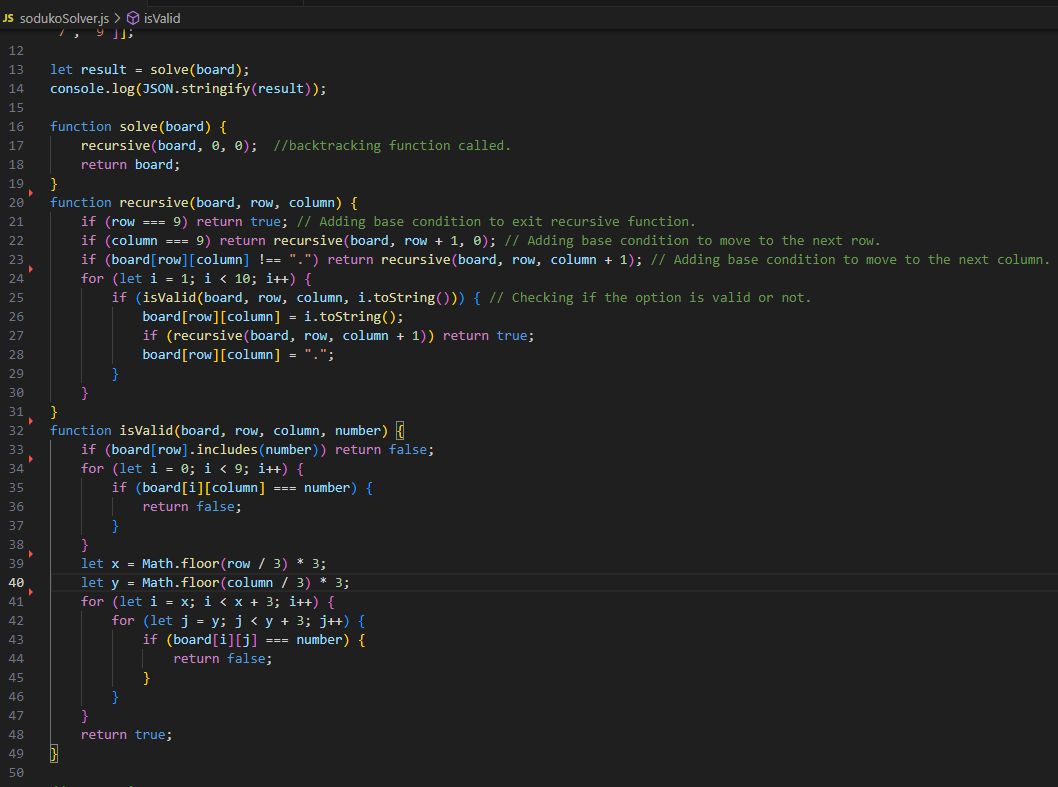Click the backtracking comment on line 17
This screenshot has width=1058, height=787.
[x=391, y=145]
